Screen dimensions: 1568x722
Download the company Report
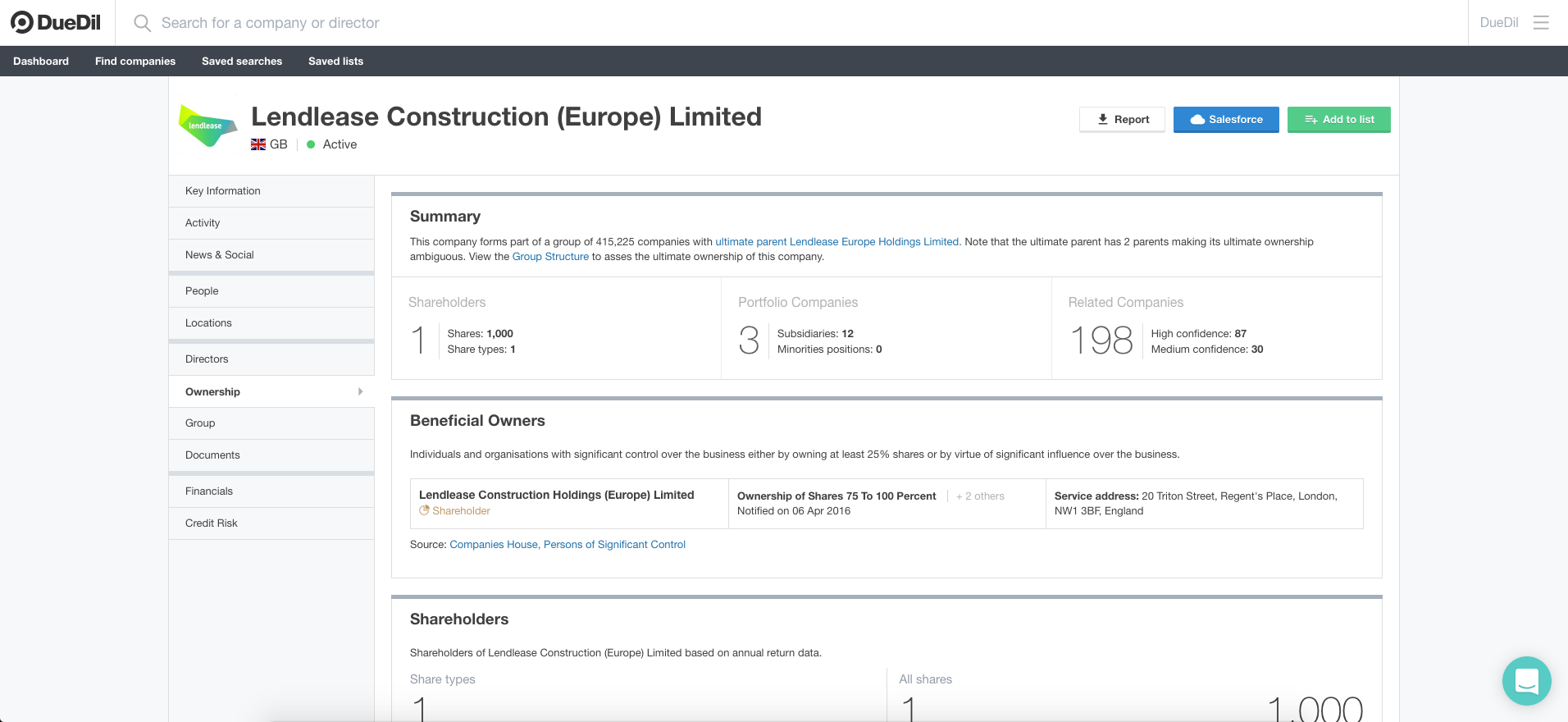(1122, 119)
